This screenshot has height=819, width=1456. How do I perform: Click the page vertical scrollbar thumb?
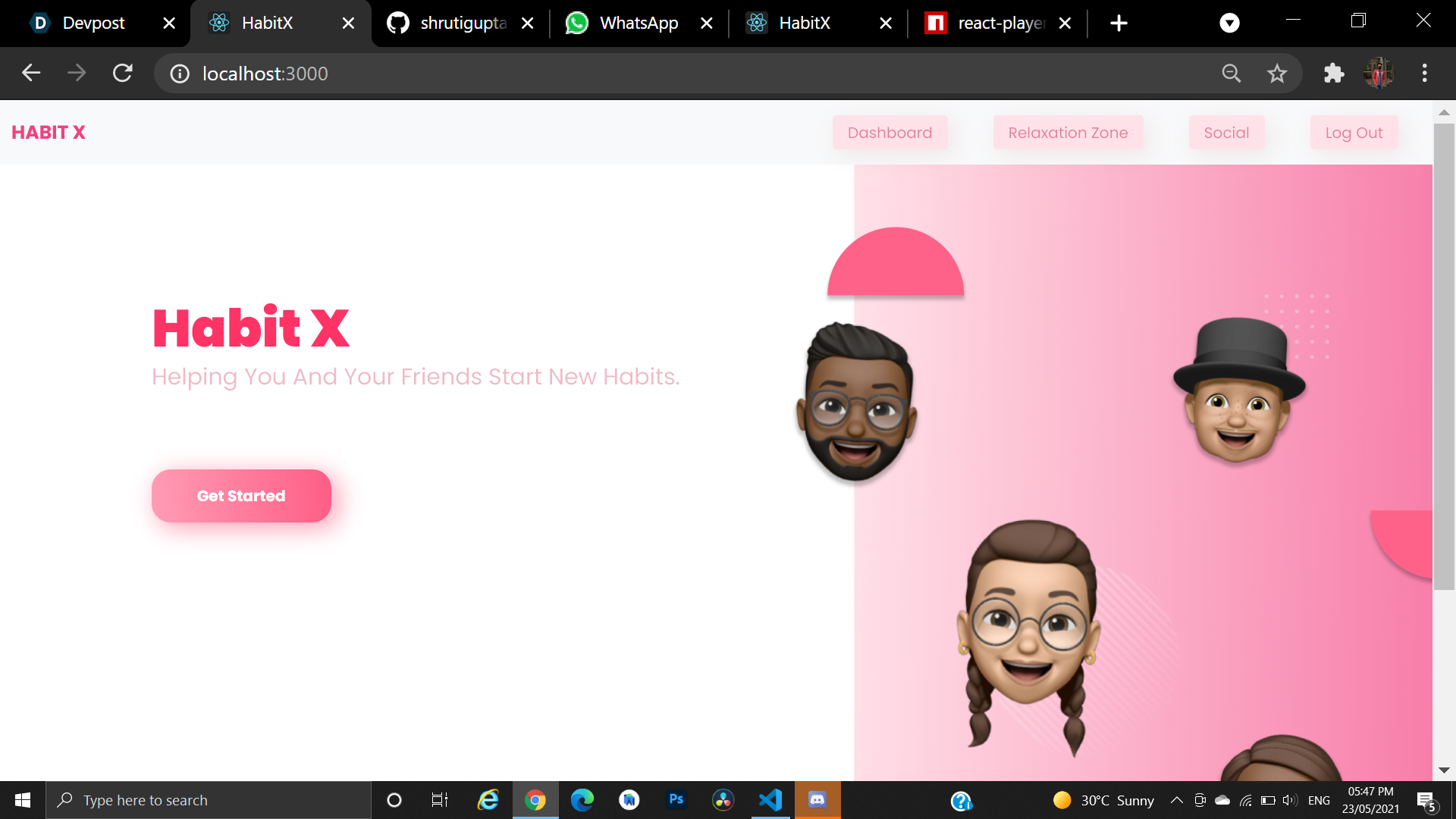tap(1444, 356)
